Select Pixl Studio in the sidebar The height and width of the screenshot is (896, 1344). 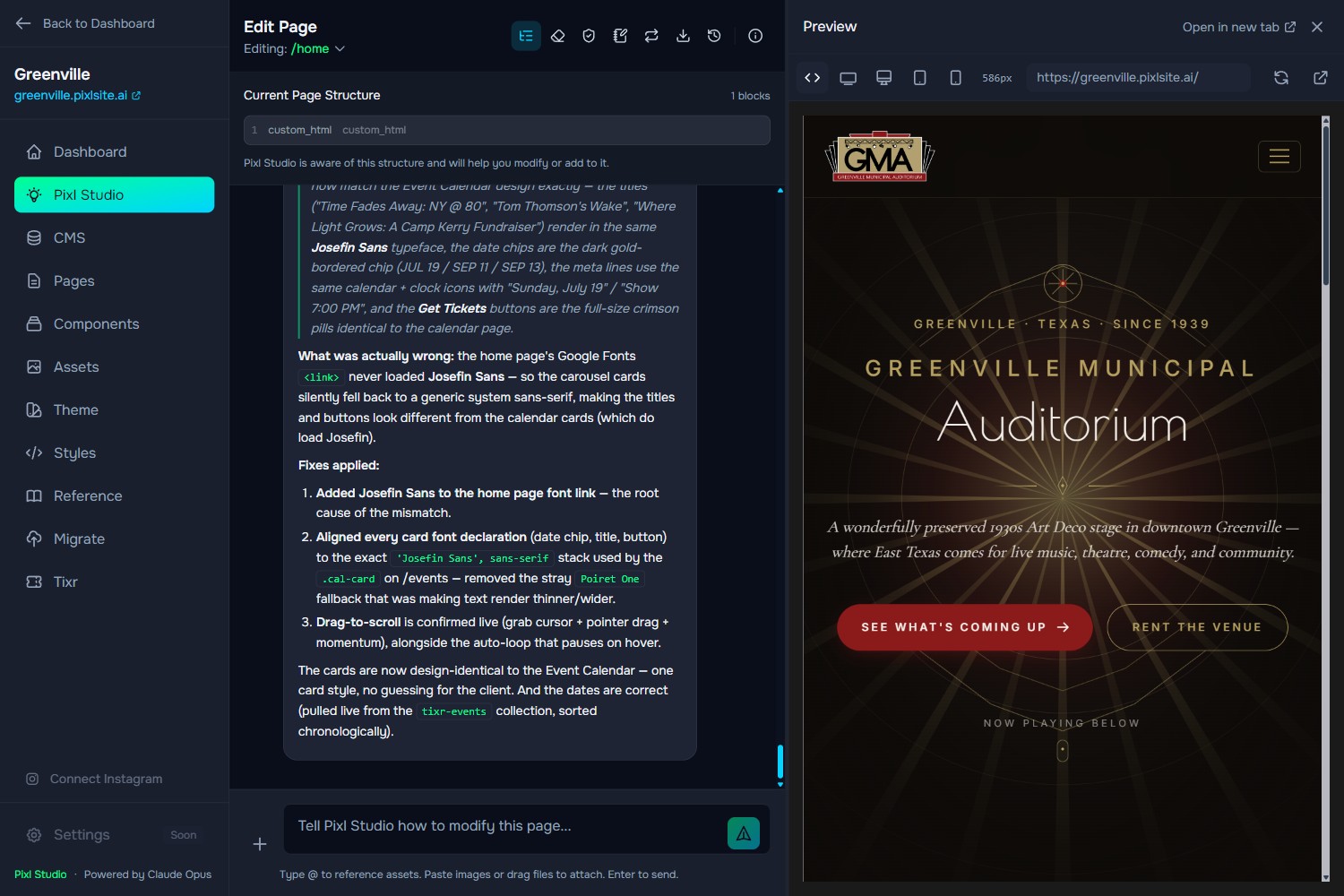click(115, 194)
